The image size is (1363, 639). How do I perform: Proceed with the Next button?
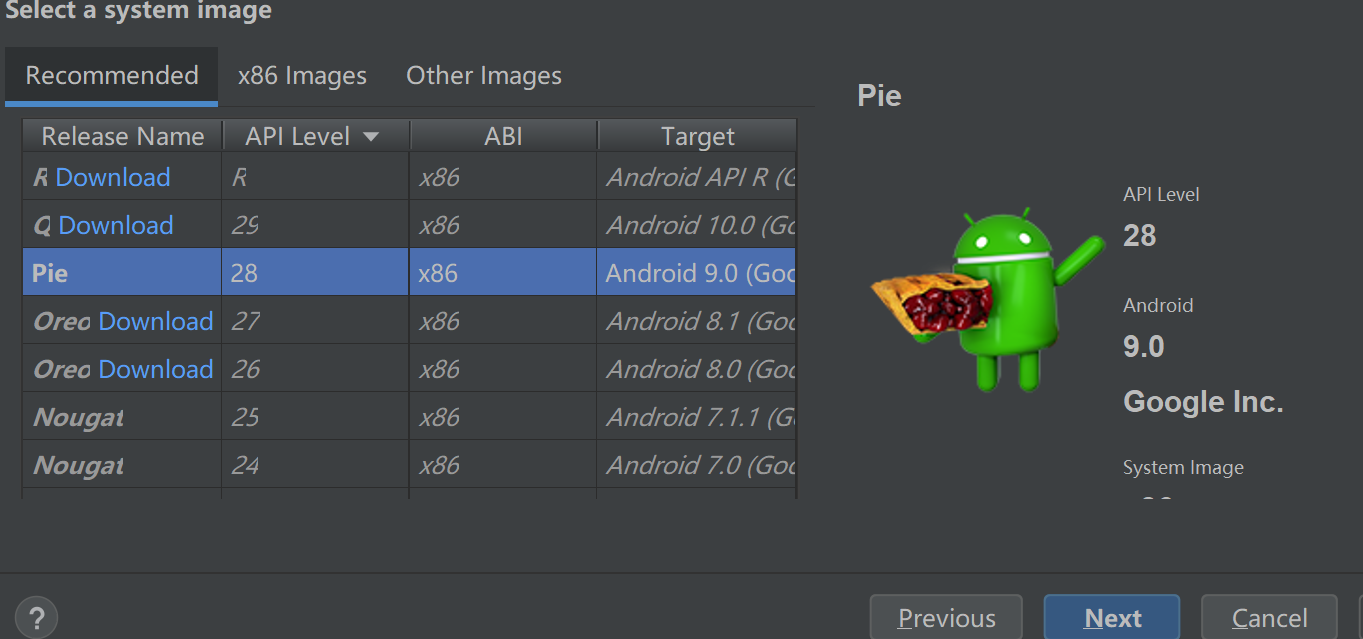[1112, 618]
